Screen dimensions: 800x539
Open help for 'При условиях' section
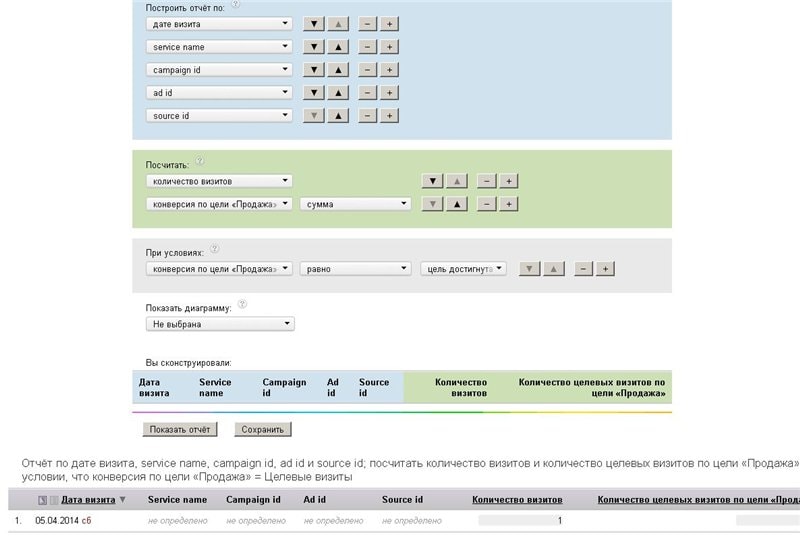215,249
